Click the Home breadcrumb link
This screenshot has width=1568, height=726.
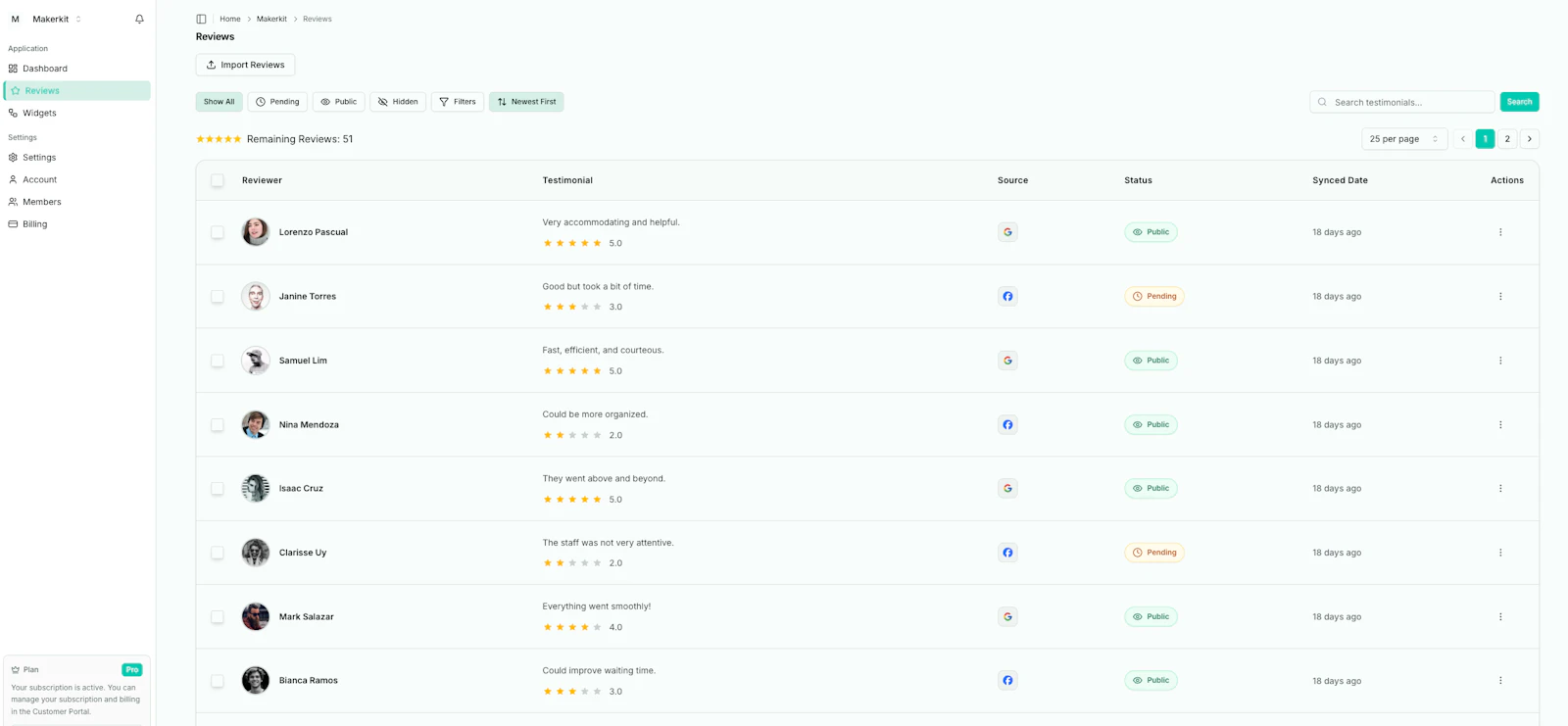point(230,19)
